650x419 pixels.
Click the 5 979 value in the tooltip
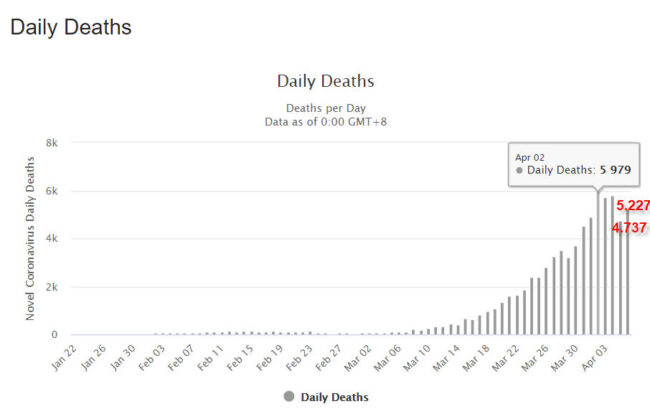coord(614,171)
